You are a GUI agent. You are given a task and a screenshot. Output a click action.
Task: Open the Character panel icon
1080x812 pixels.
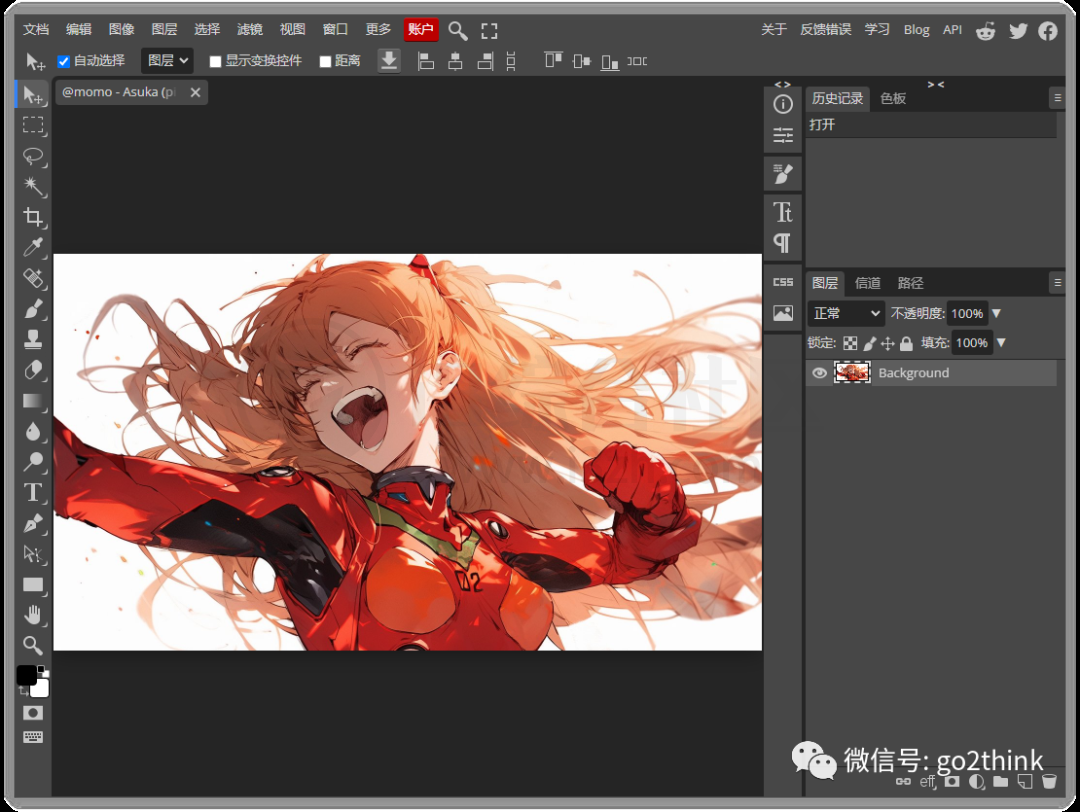coord(782,212)
